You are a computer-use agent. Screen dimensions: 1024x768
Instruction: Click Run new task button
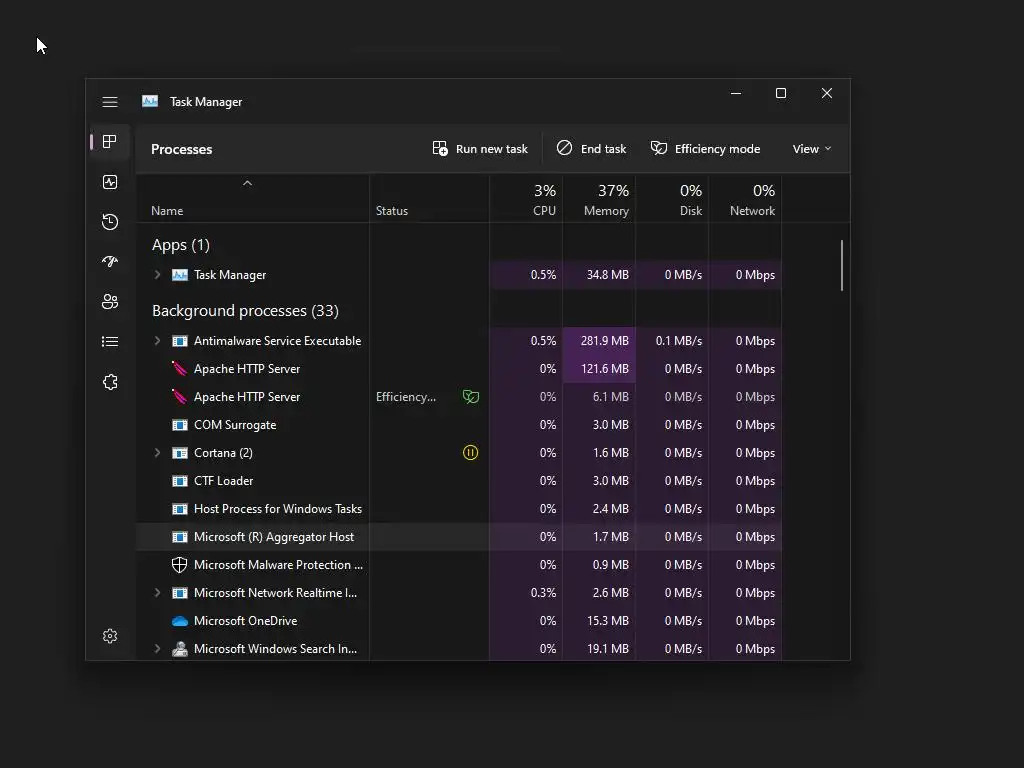coord(480,149)
